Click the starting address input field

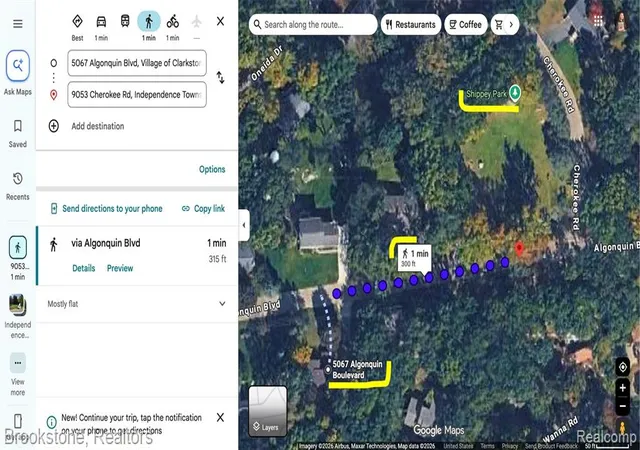137,63
